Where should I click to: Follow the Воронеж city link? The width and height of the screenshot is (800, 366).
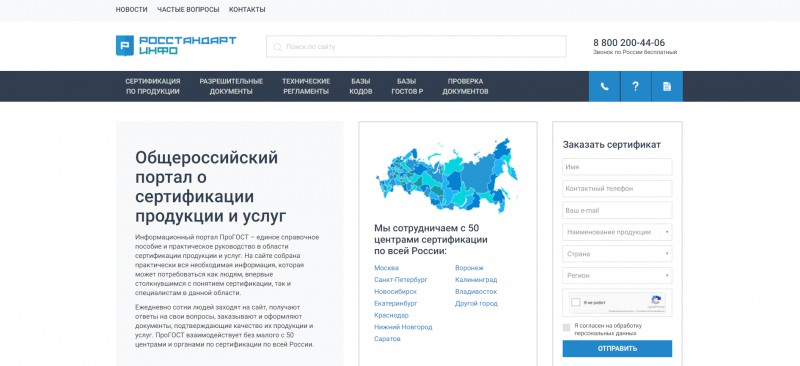click(x=469, y=268)
